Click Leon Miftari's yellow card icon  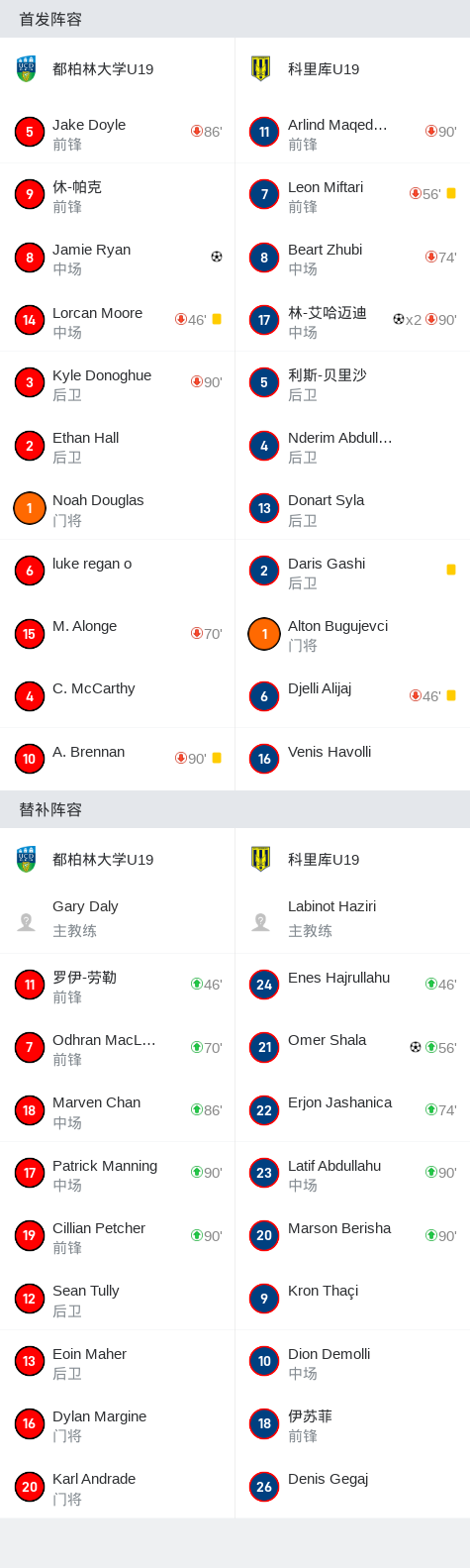451,193
